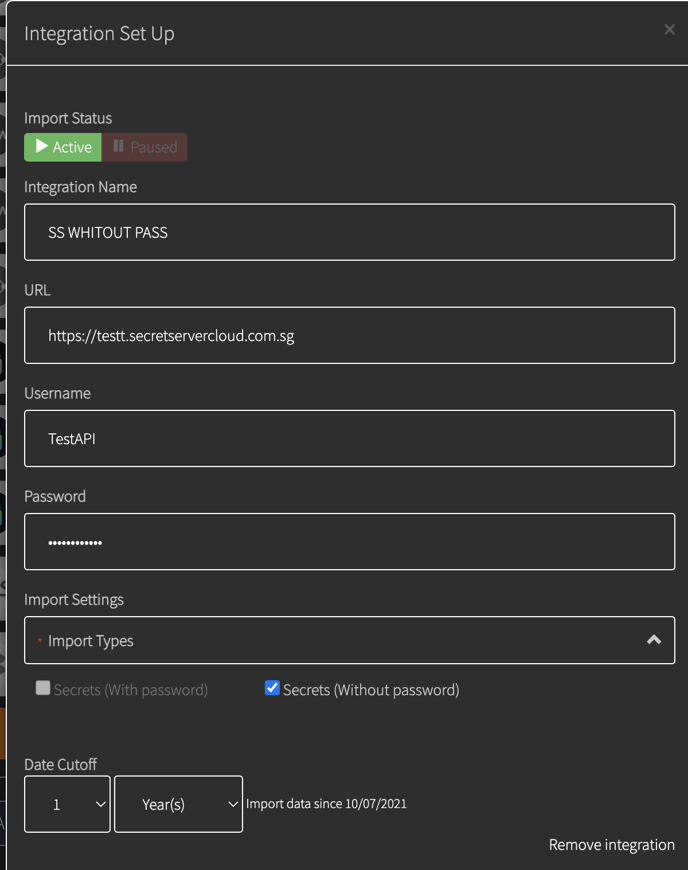
Task: Collapse Import Types with the chevron
Action: click(x=654, y=640)
